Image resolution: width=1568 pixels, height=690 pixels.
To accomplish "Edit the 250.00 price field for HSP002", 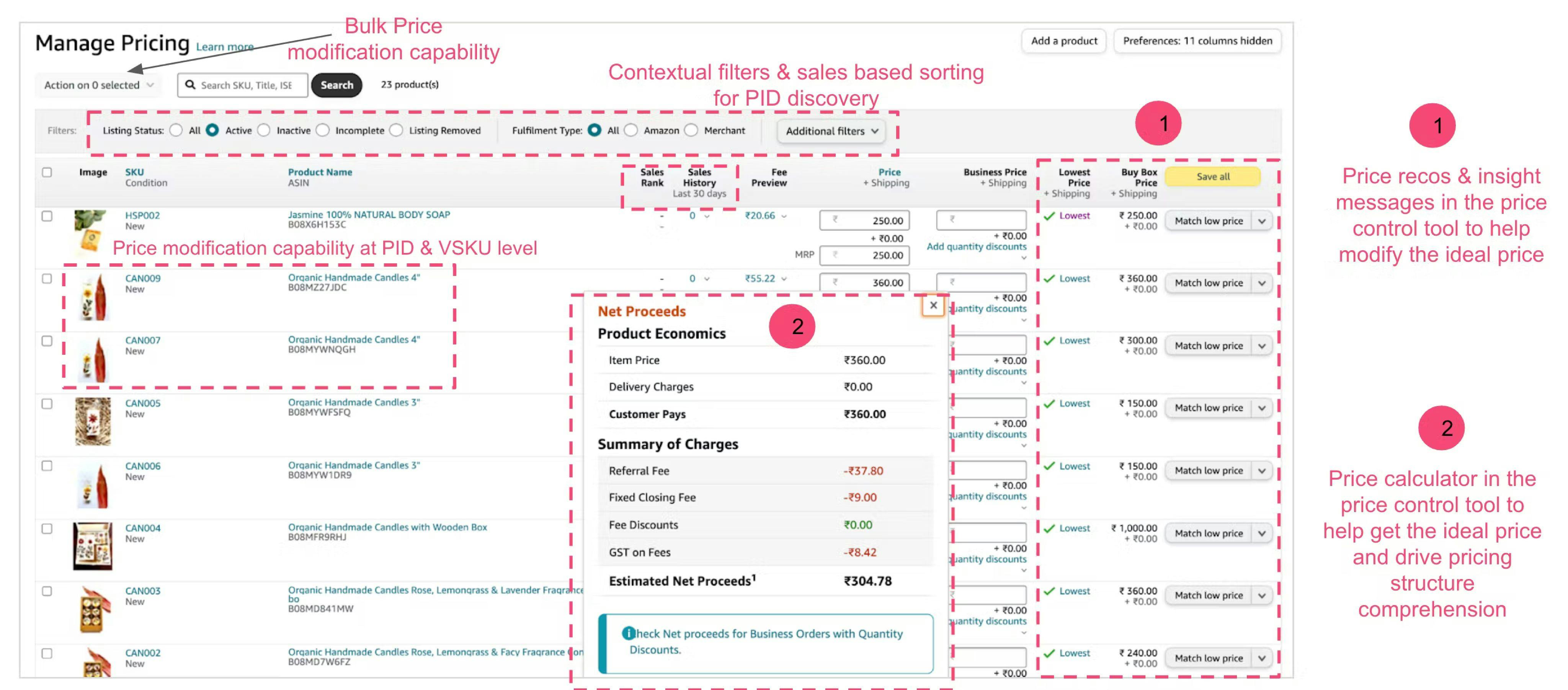I will click(864, 220).
